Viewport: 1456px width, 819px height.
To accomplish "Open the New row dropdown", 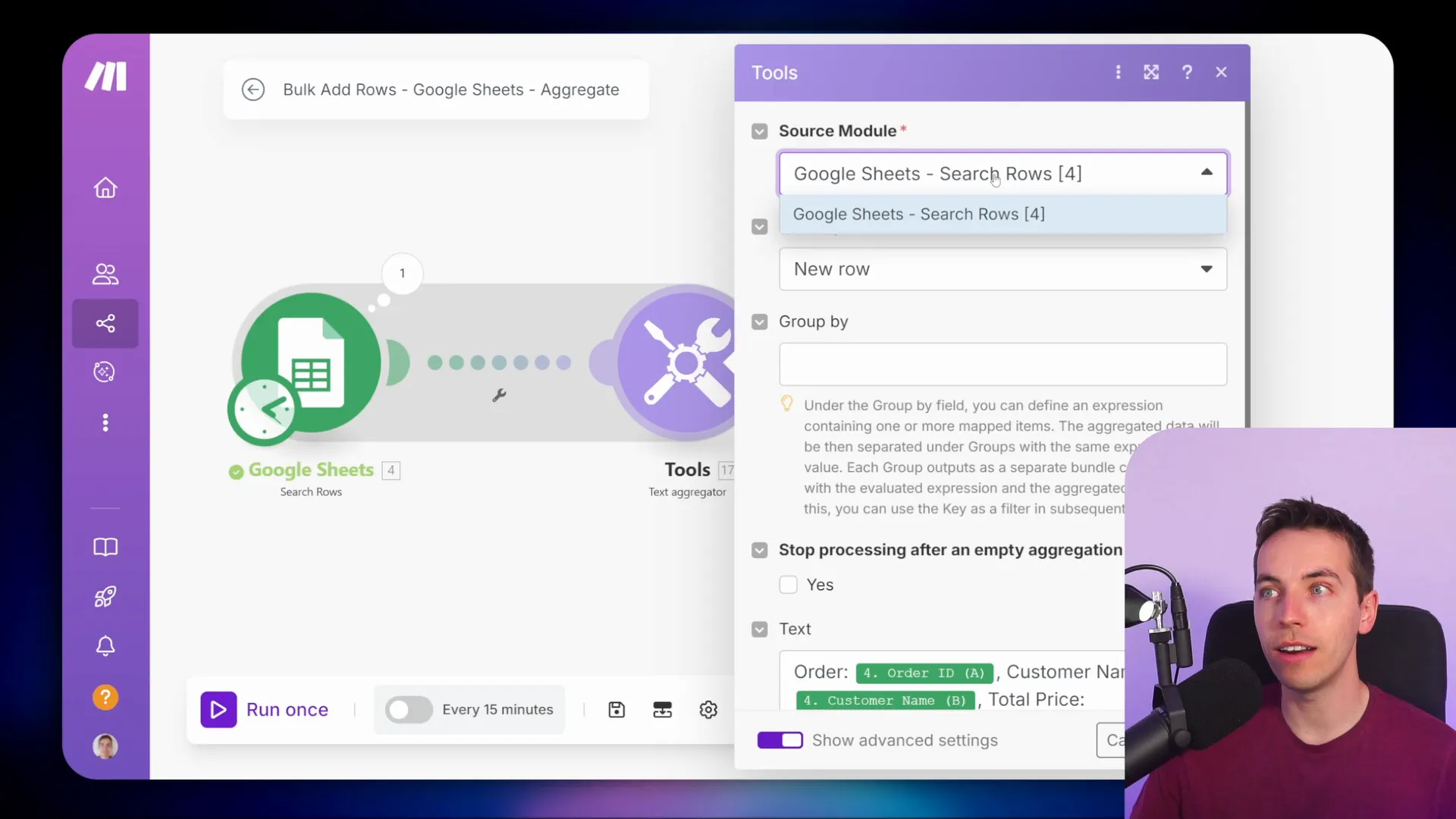I will (1003, 269).
